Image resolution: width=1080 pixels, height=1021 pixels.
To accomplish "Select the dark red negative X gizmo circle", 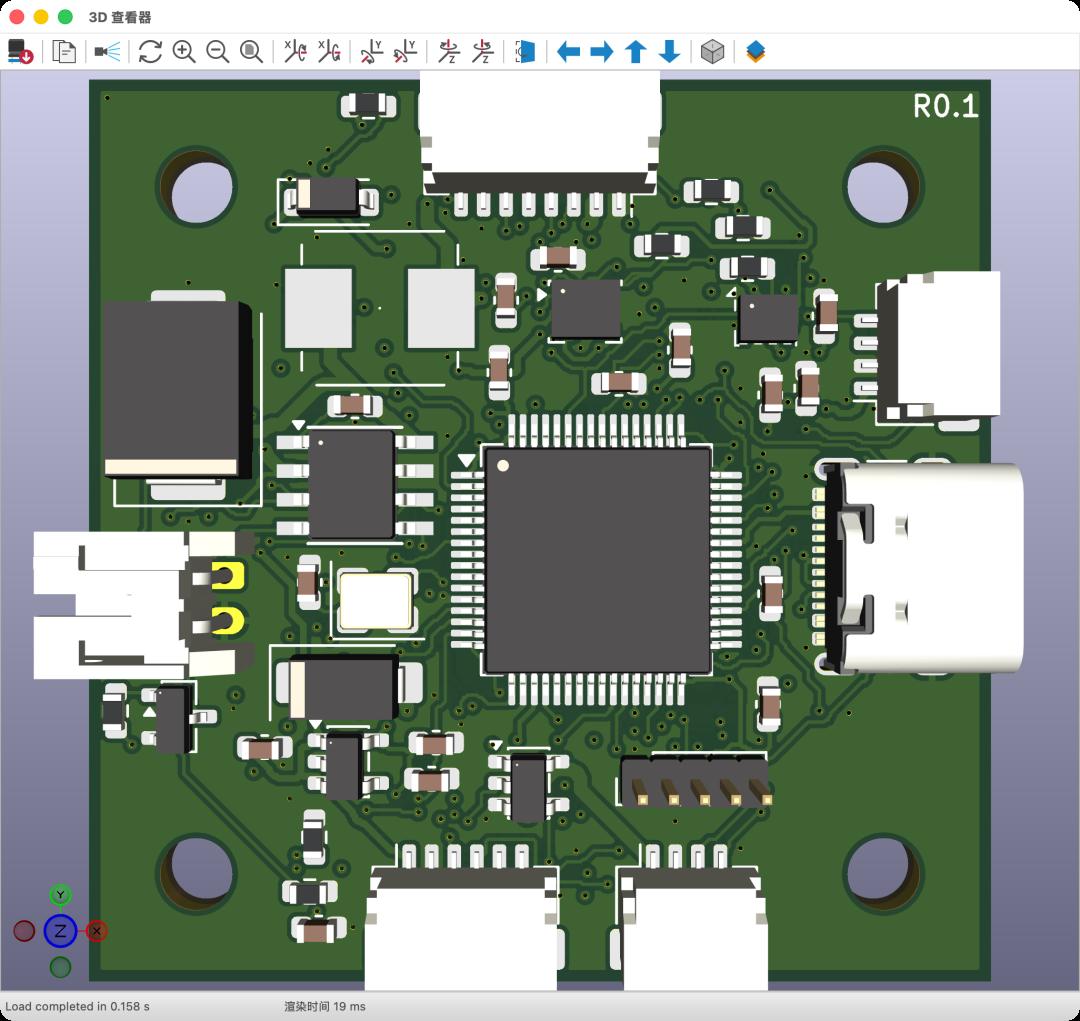I will point(24,931).
